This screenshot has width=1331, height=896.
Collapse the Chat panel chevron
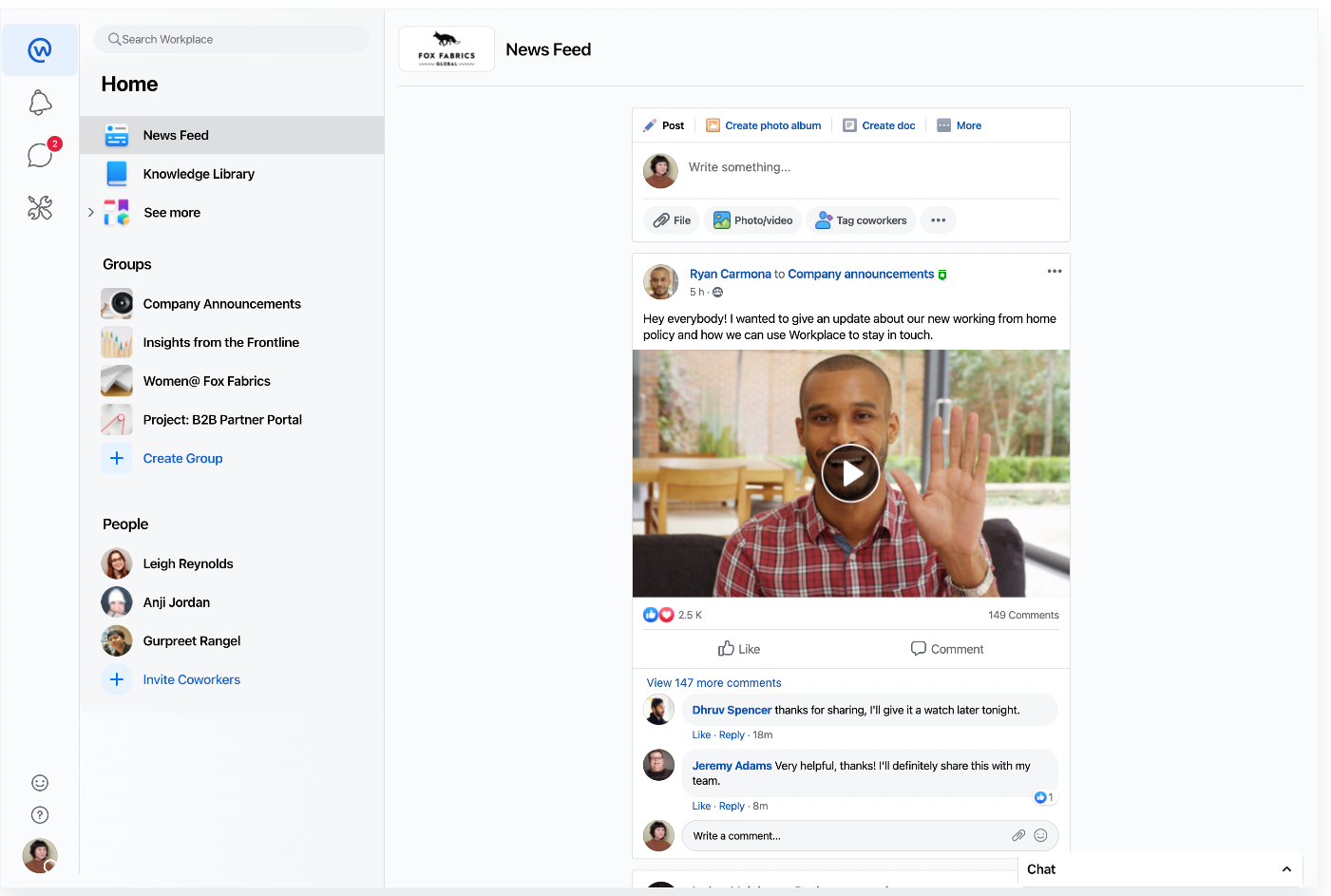pyautogui.click(x=1287, y=868)
